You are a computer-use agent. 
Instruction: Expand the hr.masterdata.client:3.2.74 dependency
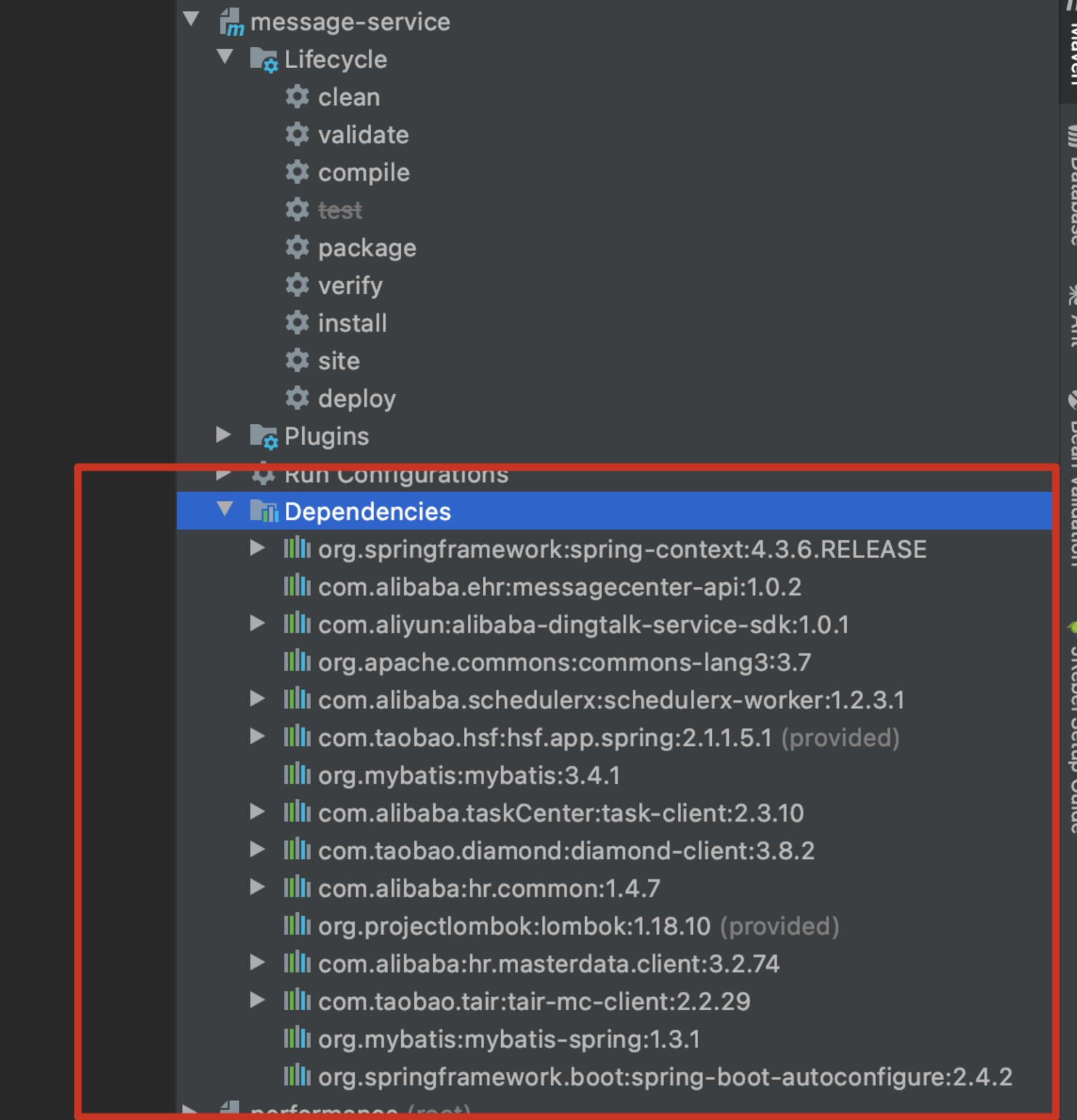click(258, 962)
